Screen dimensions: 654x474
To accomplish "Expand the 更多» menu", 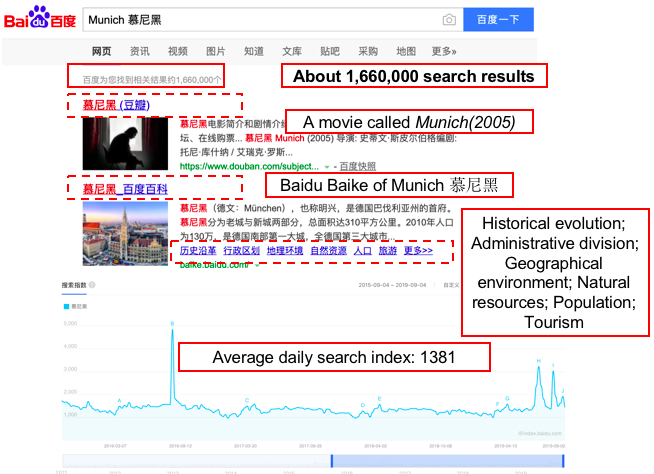I will coord(444,51).
